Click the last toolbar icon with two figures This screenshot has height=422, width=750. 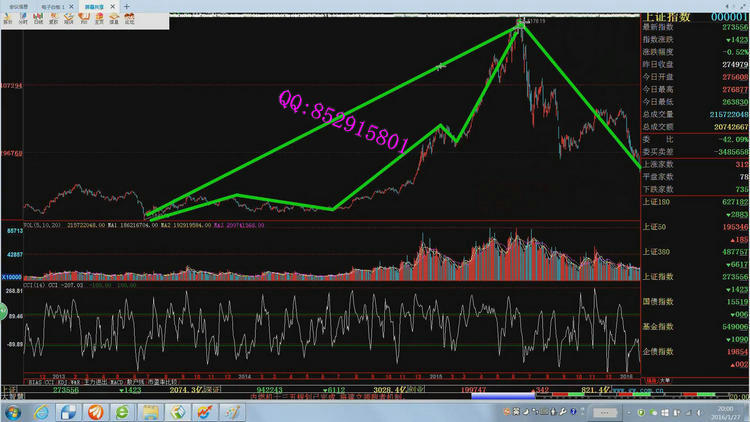coord(130,19)
